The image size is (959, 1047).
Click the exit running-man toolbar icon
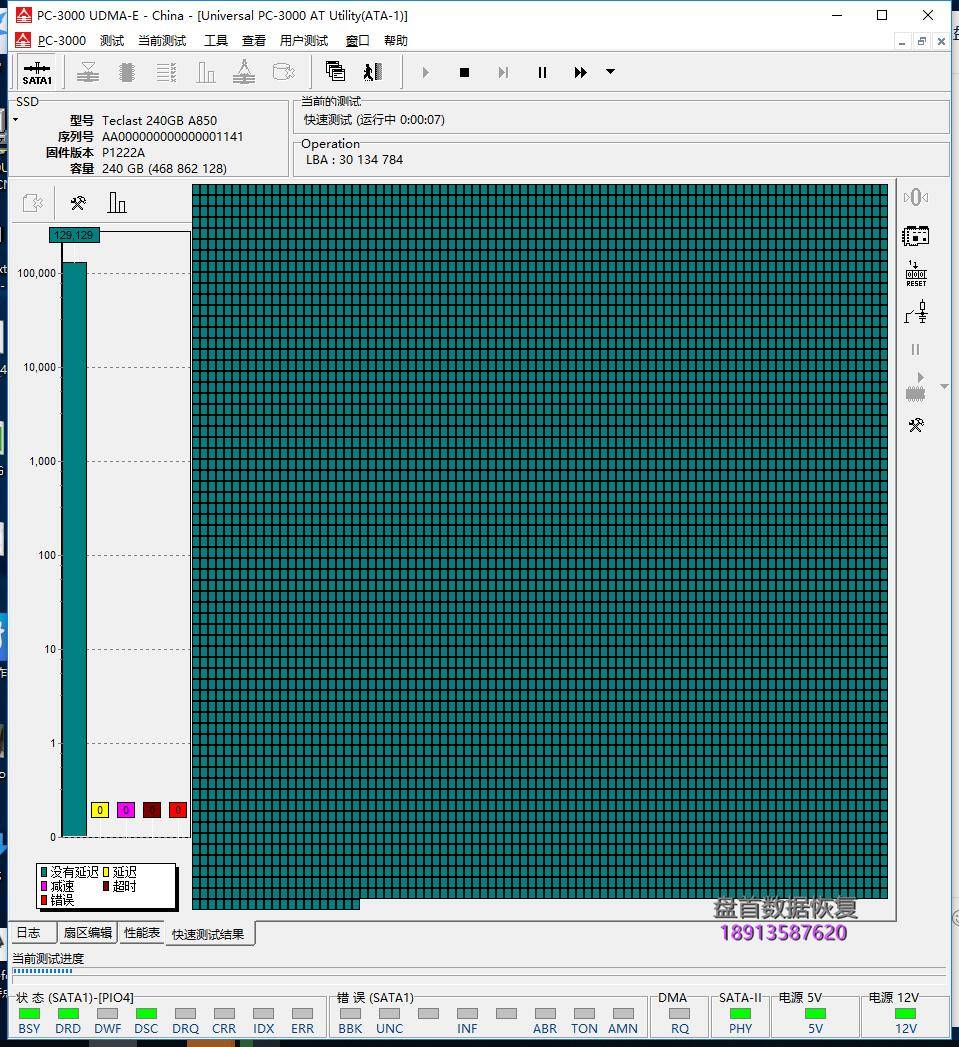pyautogui.click(x=373, y=71)
